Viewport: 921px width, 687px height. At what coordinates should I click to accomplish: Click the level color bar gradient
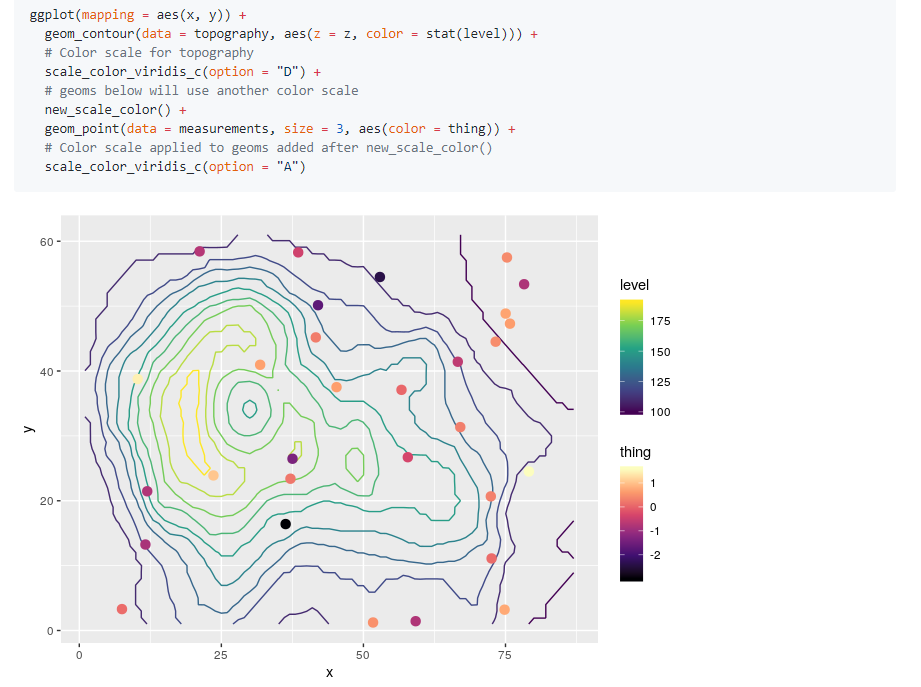(631, 358)
